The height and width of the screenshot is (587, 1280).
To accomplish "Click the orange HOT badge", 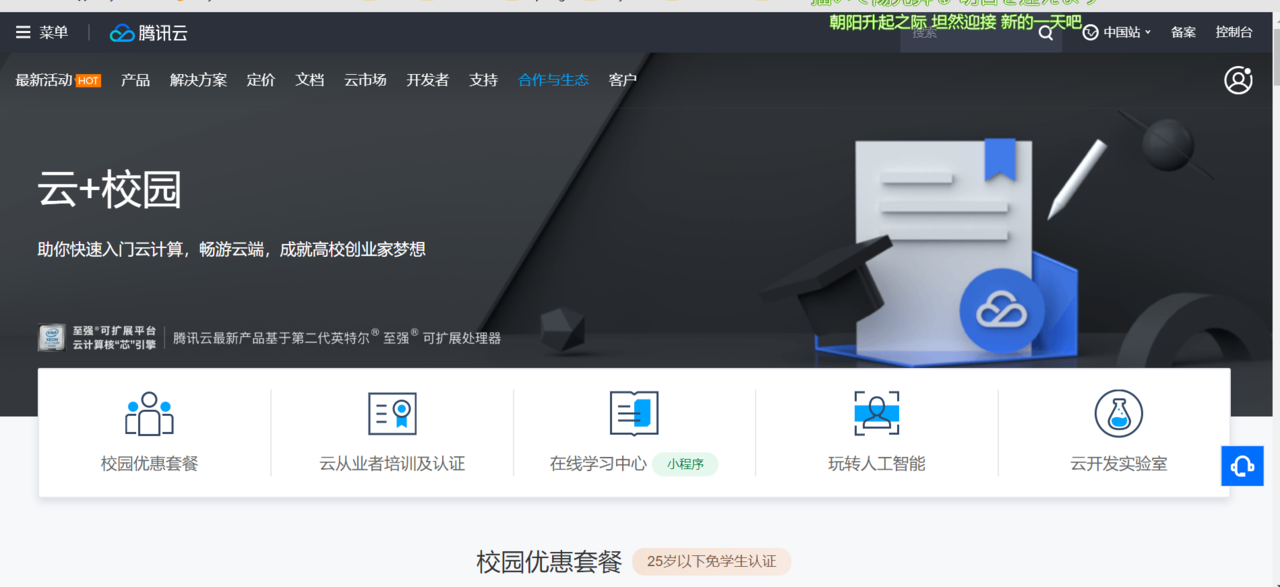I will coord(89,81).
